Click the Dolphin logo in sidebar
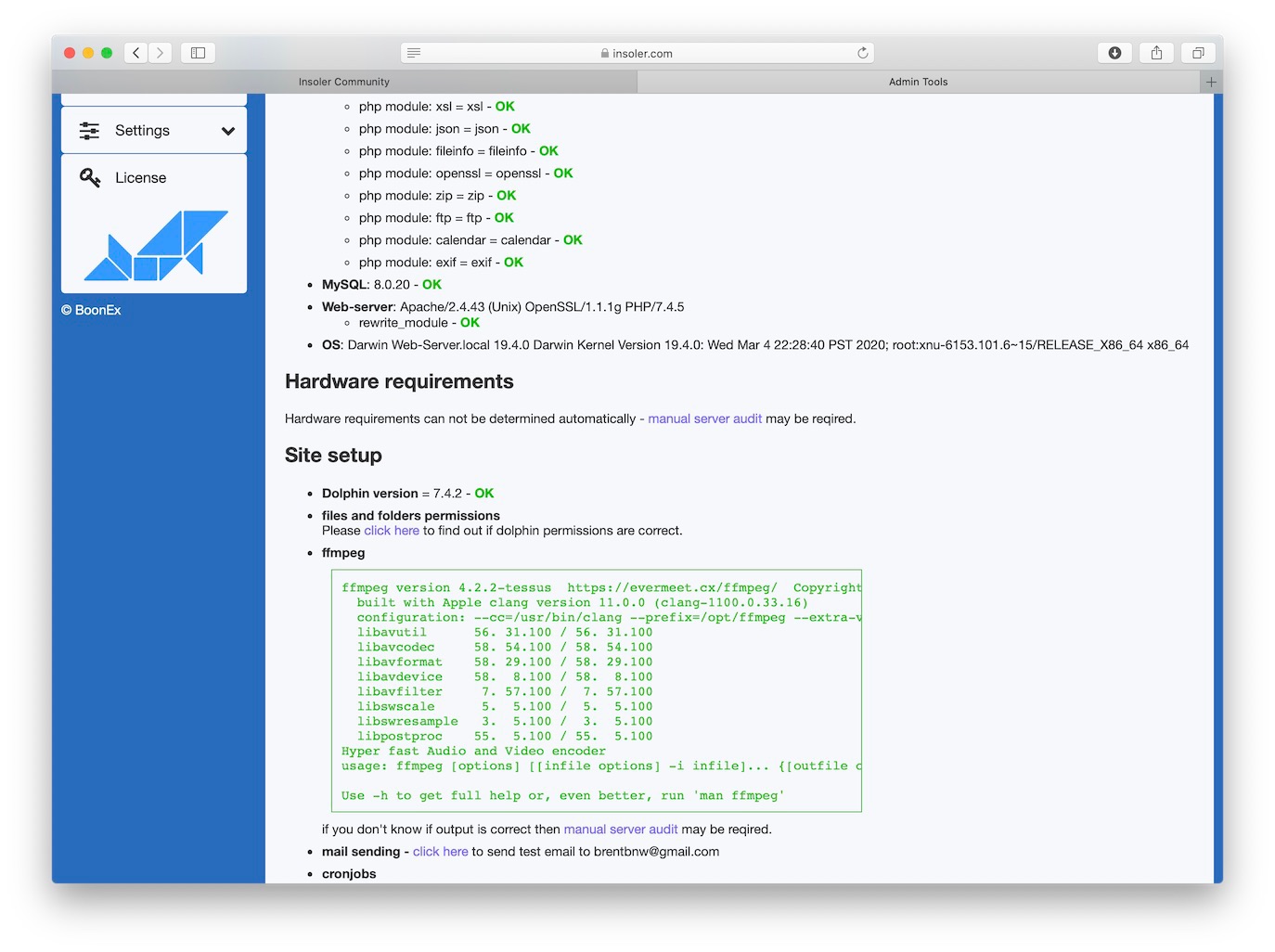The image size is (1275, 952). click(155, 246)
